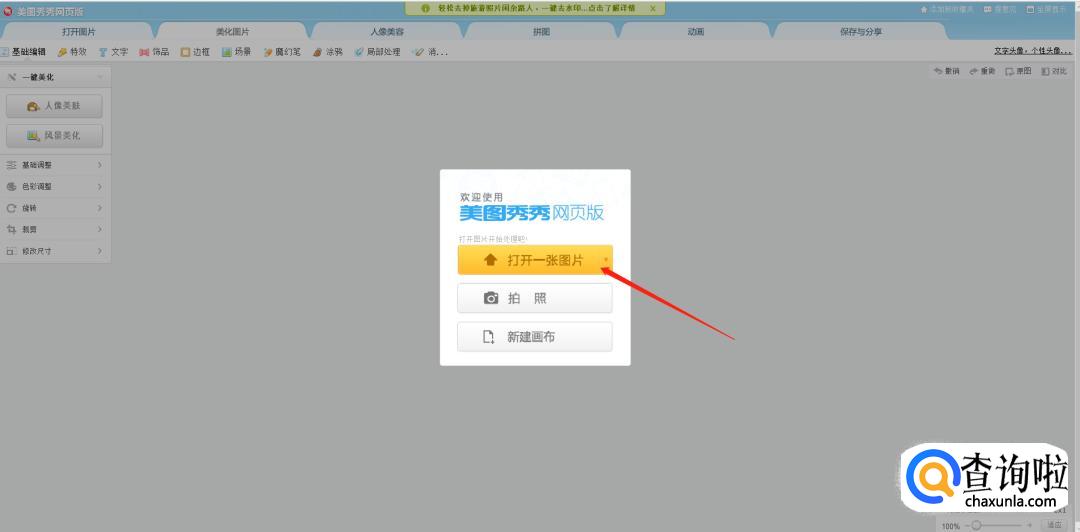
Task: Click the new canvas document icon
Action: tap(489, 337)
